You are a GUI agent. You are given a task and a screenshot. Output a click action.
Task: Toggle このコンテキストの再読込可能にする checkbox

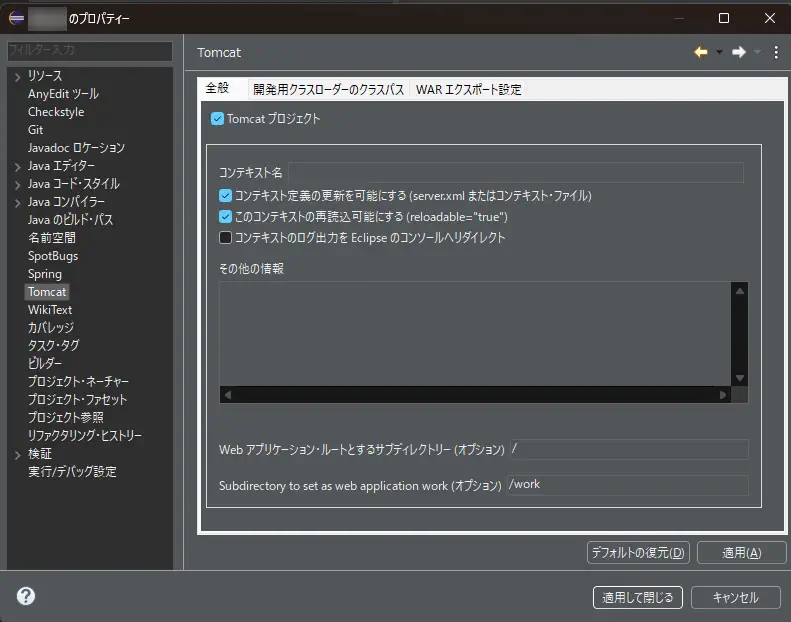pyautogui.click(x=225, y=217)
